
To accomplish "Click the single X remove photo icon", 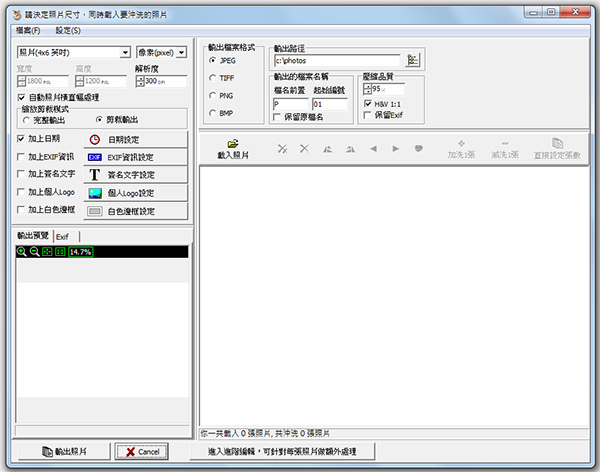I will (x=305, y=149).
